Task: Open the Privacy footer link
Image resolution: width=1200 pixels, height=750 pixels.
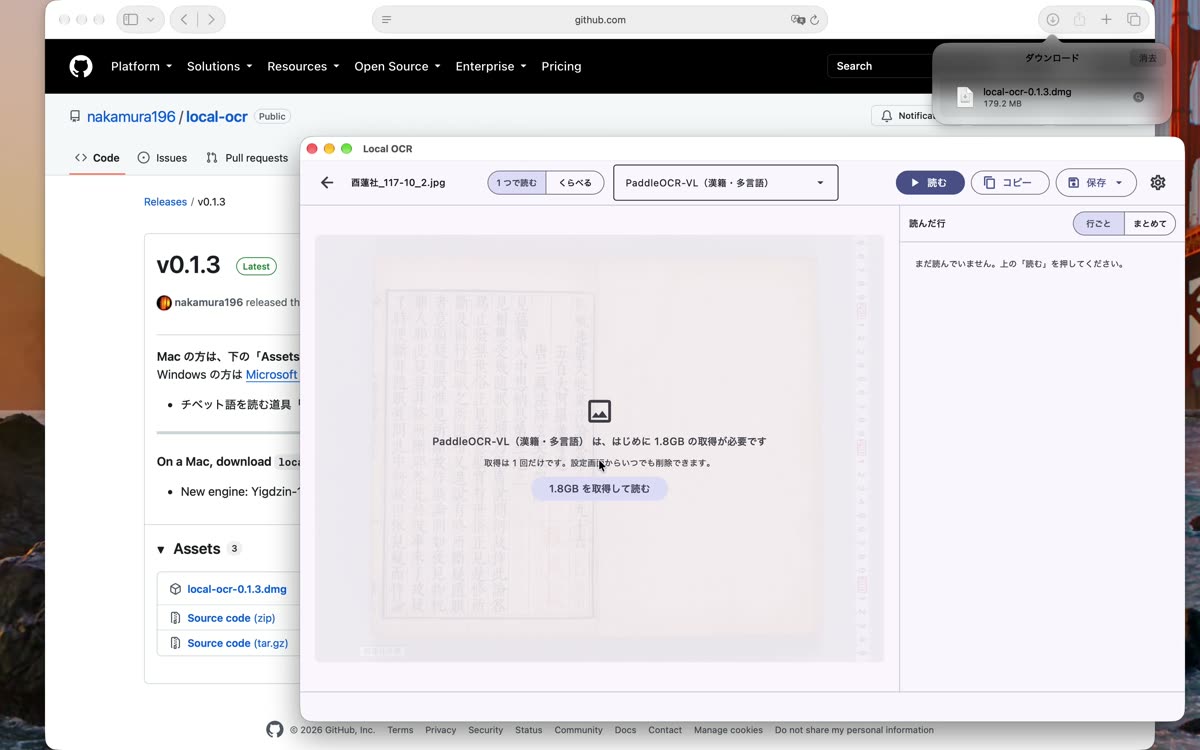Action: 440,730
